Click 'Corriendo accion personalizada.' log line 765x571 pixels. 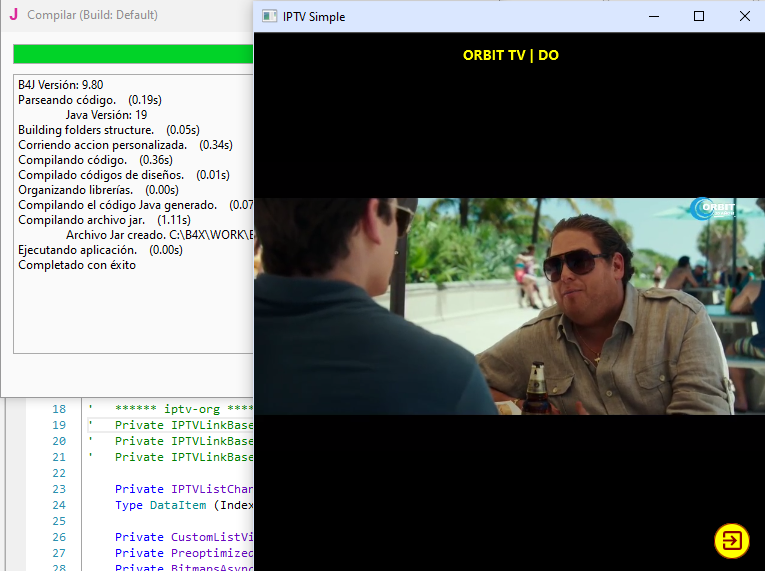tap(125, 145)
